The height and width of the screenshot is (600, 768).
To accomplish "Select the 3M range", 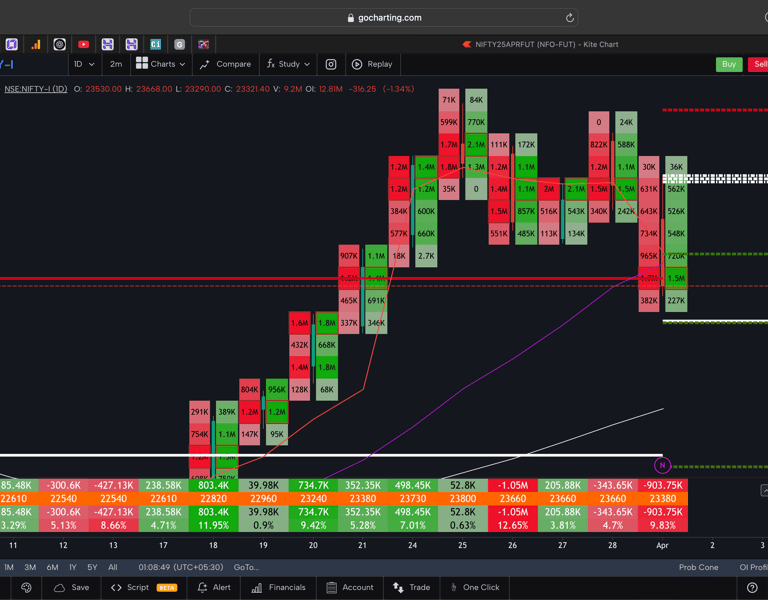I will click(x=30, y=567).
